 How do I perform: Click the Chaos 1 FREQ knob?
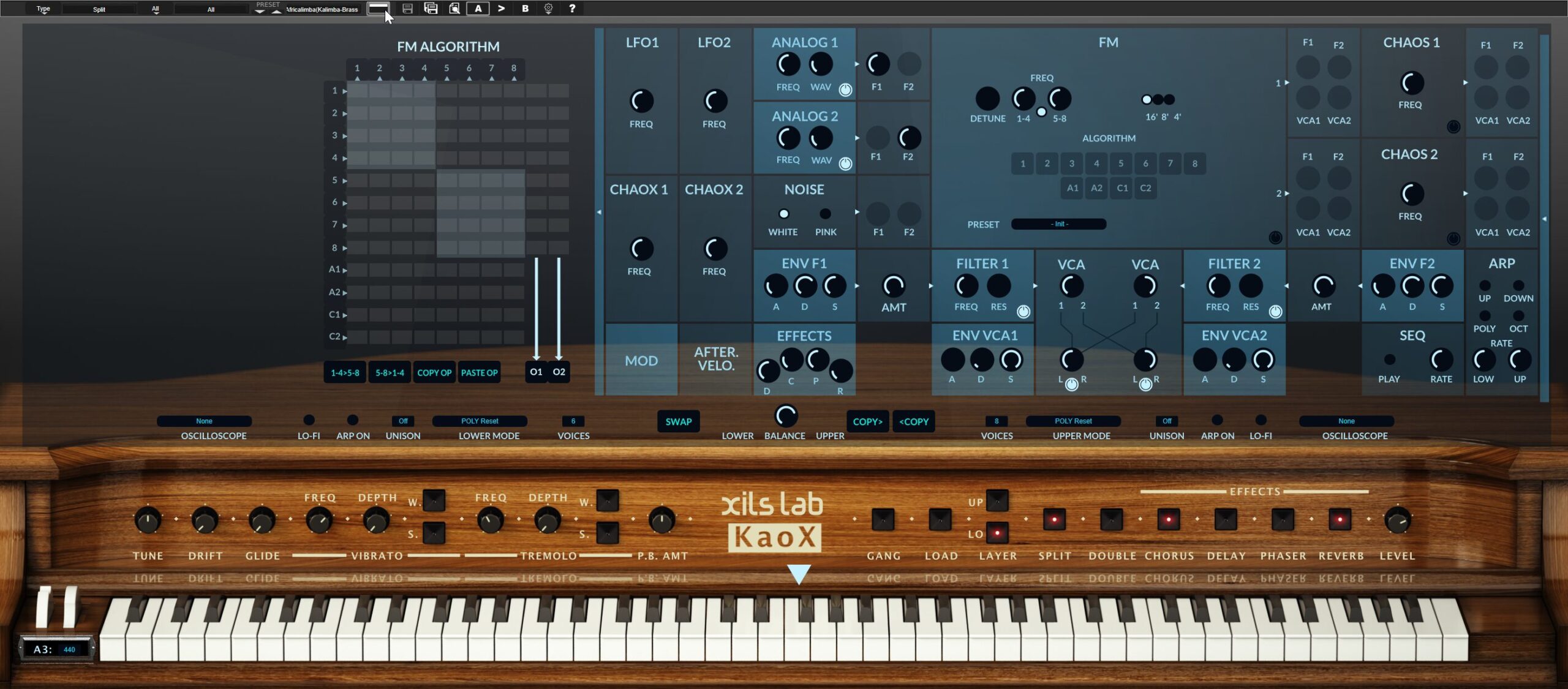(1411, 83)
